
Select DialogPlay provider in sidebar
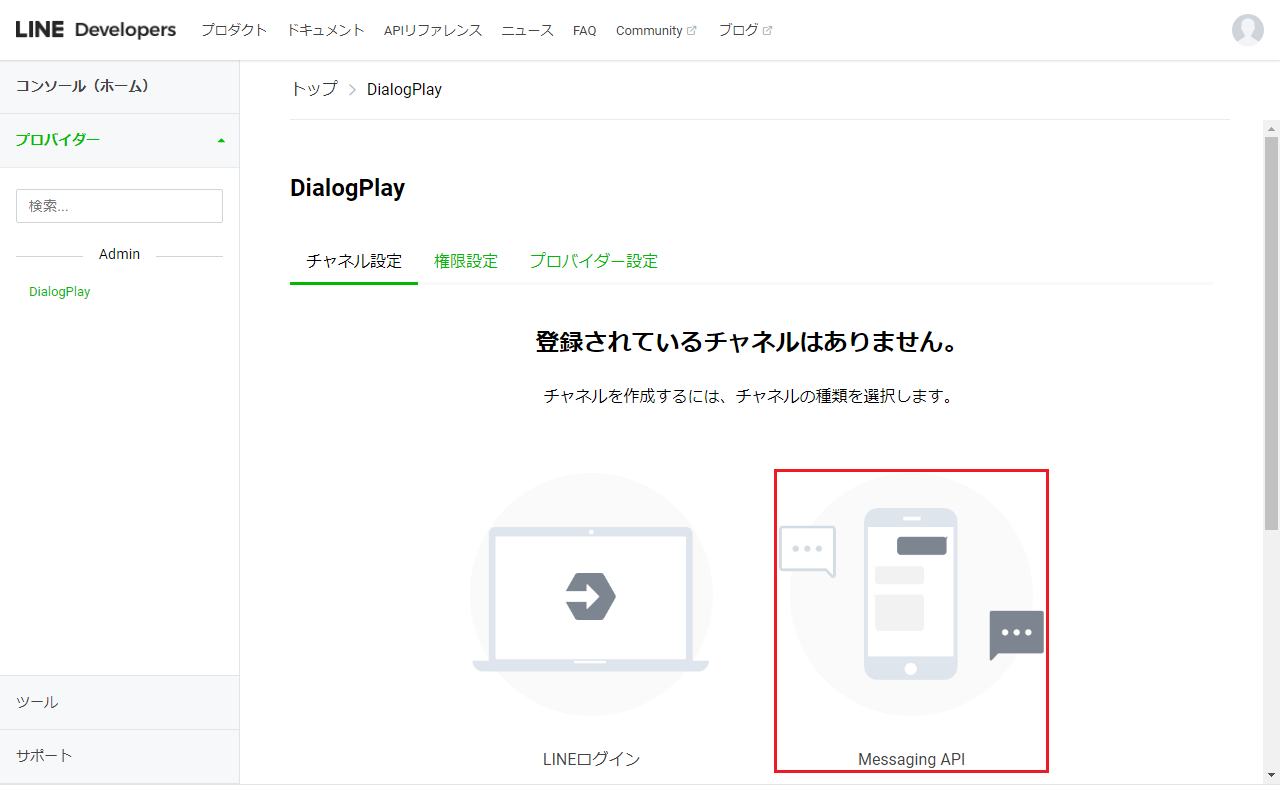pyautogui.click(x=60, y=292)
